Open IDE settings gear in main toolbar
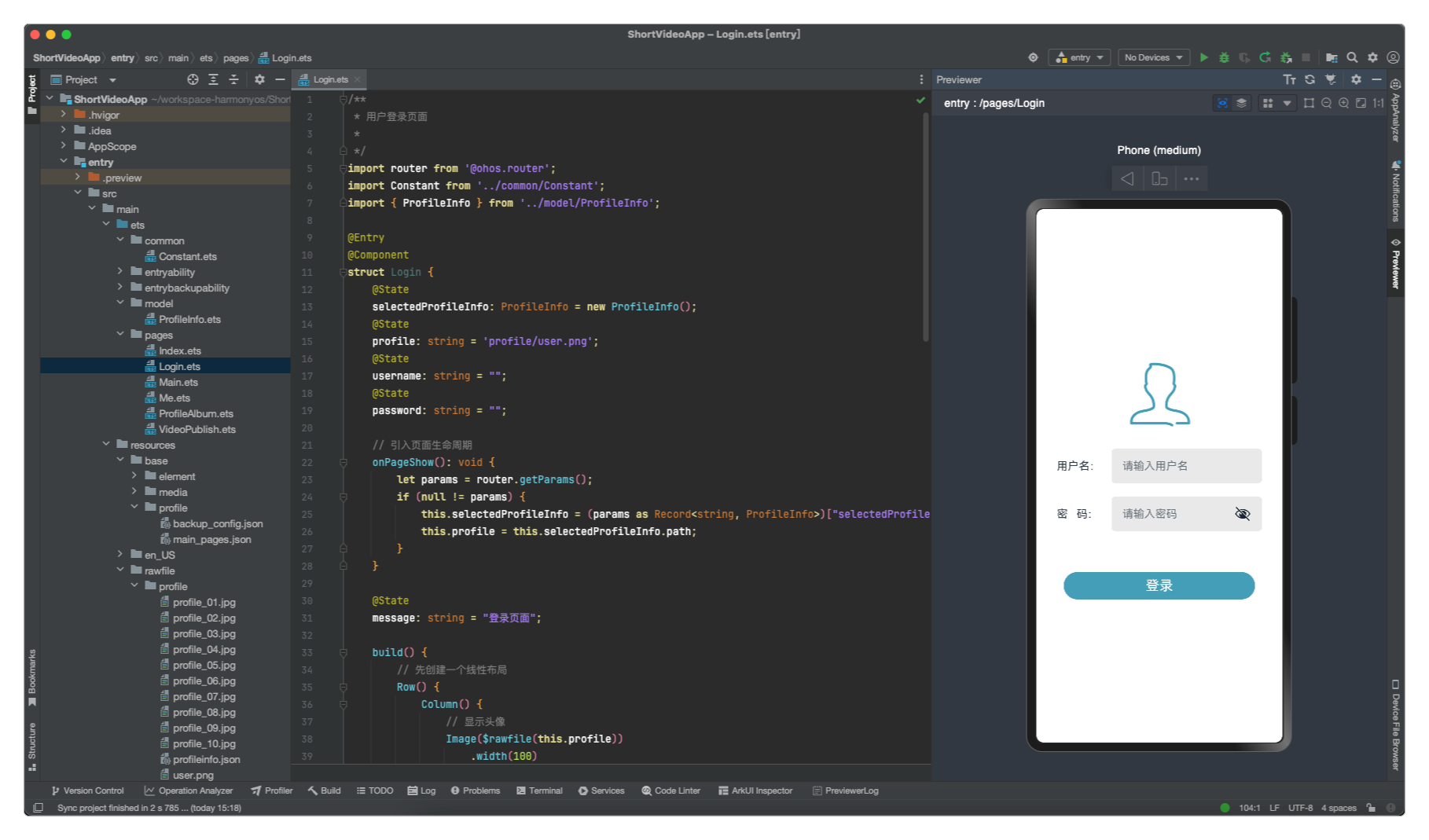The width and height of the screenshot is (1429, 840). [1372, 57]
